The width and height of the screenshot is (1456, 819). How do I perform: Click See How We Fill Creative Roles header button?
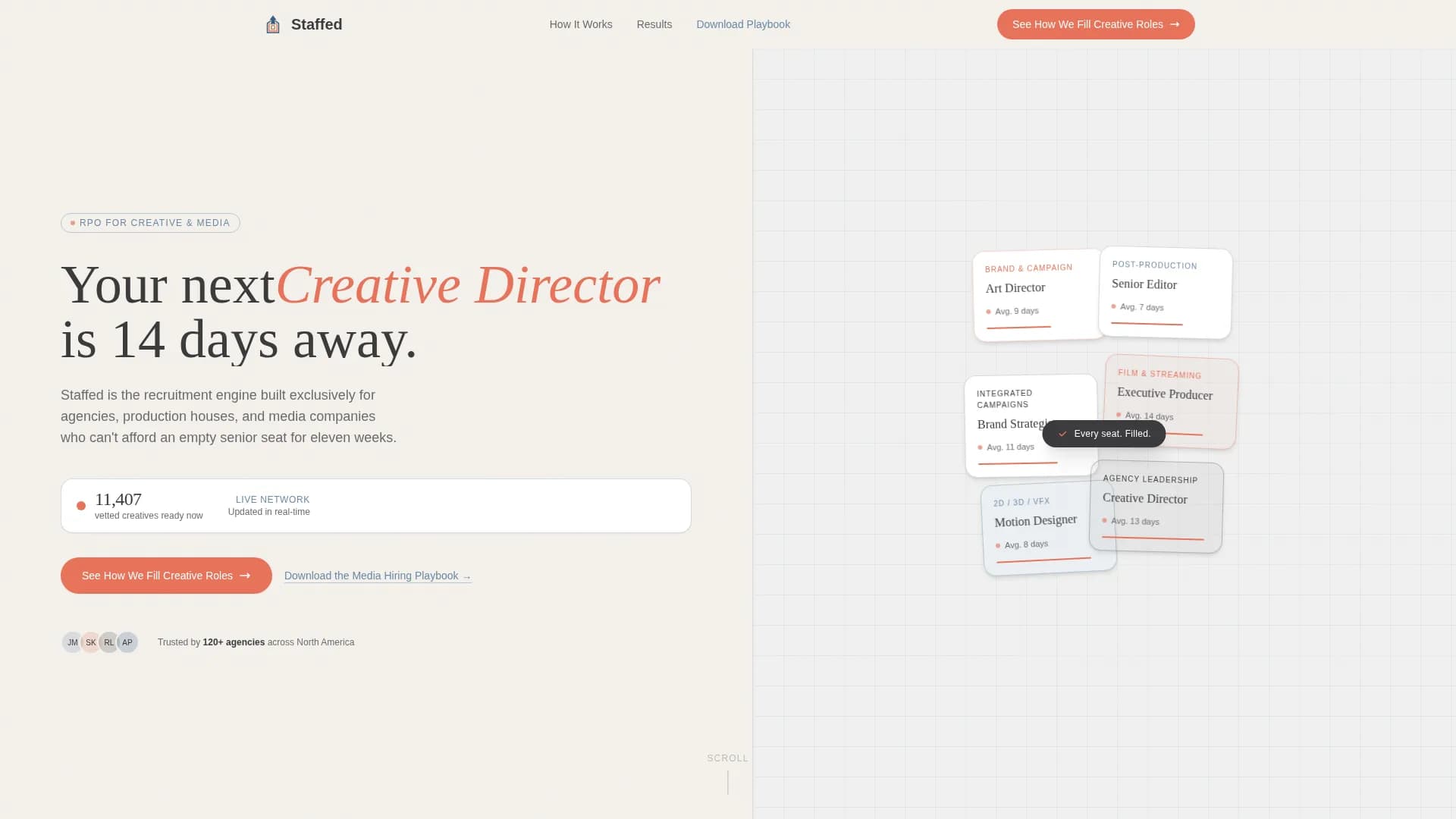tap(1095, 24)
